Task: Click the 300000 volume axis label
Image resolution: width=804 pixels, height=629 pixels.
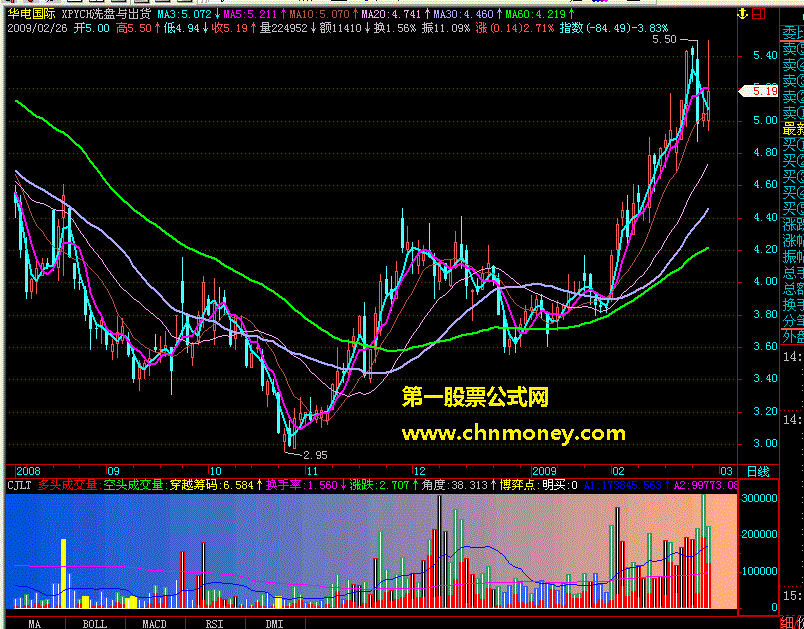Action: pyautogui.click(x=759, y=498)
